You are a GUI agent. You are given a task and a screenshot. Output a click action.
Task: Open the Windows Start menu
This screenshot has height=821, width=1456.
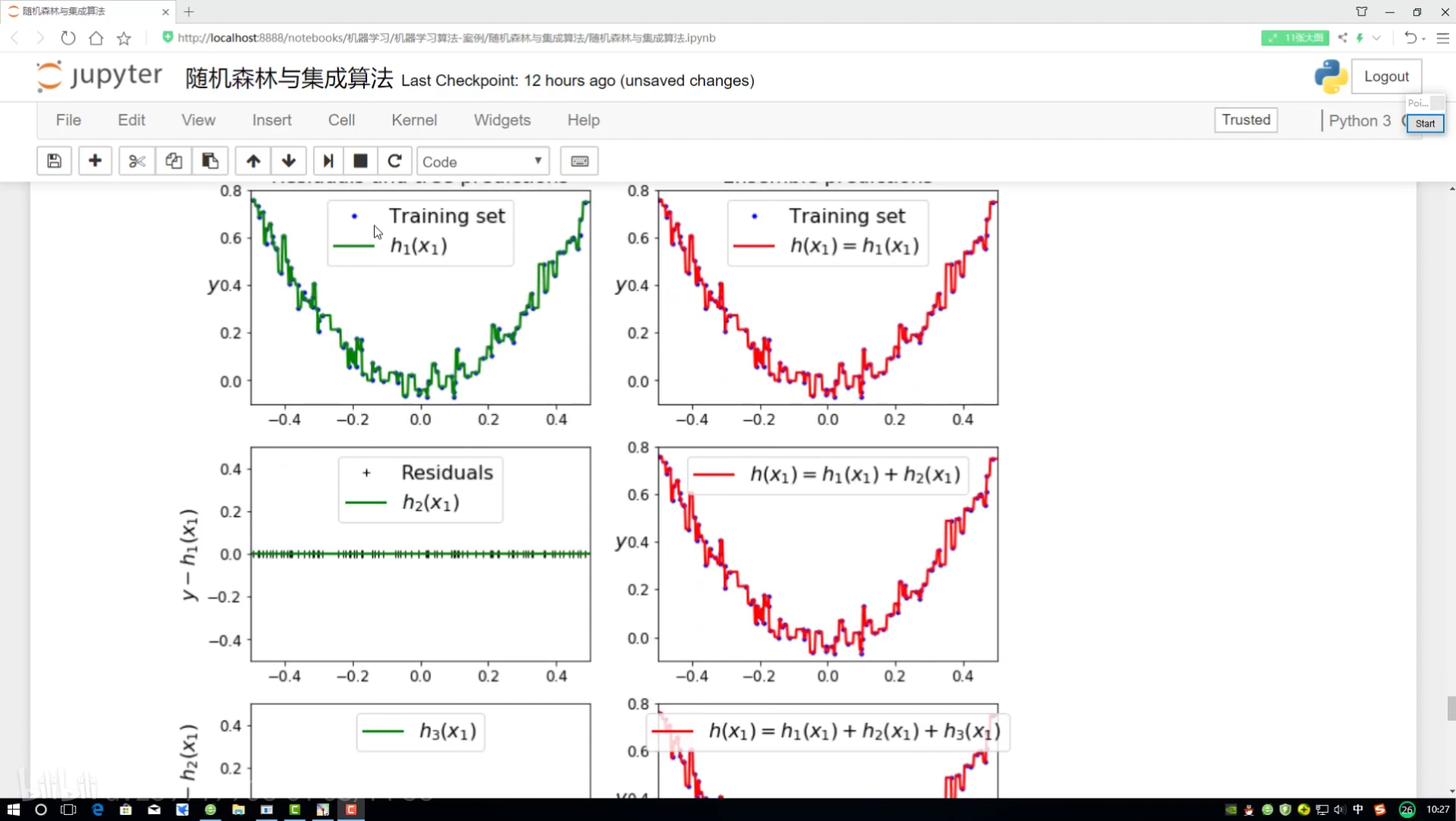tap(13, 810)
